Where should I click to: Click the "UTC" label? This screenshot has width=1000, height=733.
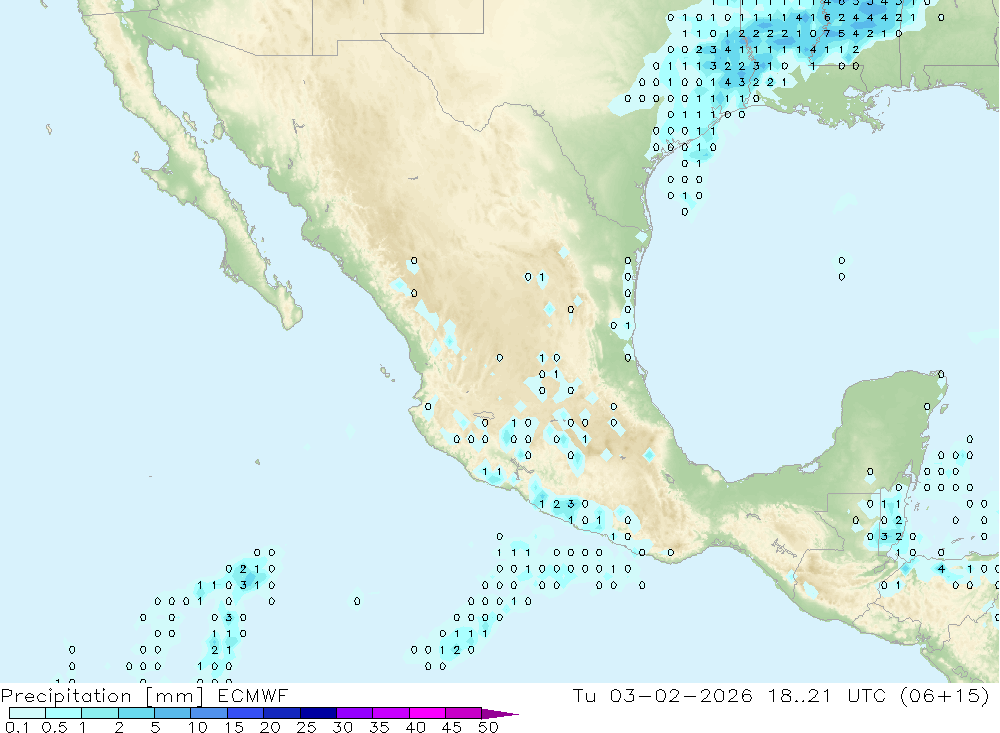867,695
